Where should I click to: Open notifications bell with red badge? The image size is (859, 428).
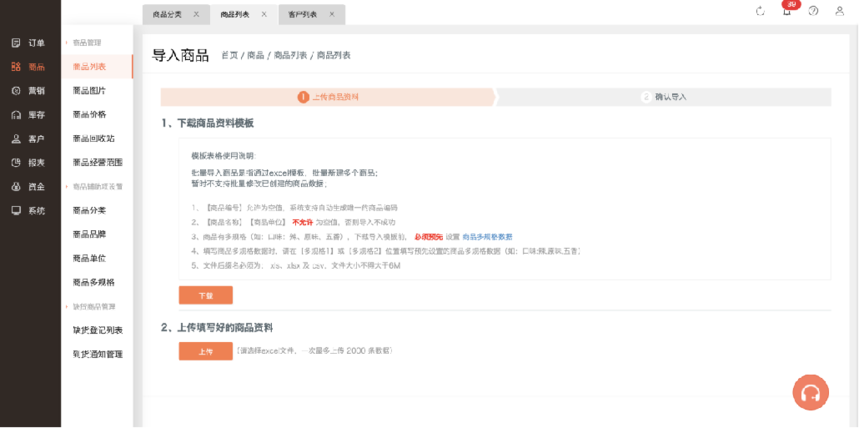(x=787, y=11)
